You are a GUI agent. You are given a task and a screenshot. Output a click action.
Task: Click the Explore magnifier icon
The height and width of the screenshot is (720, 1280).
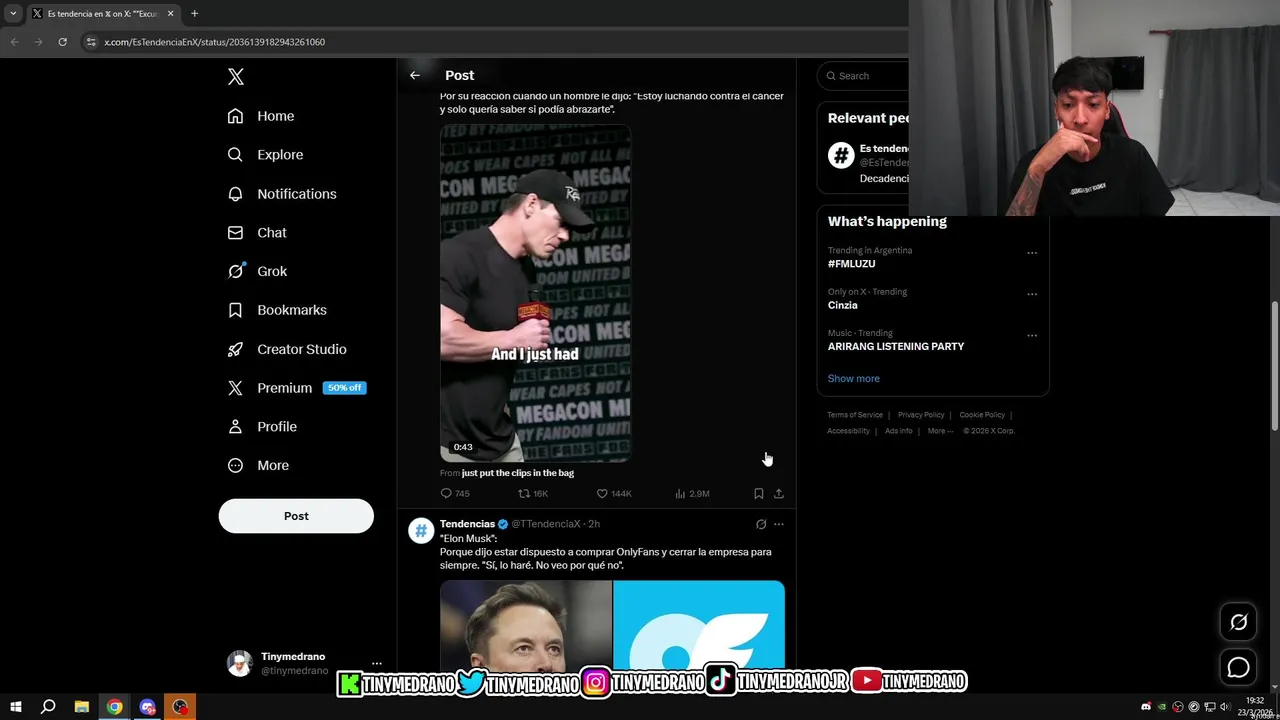tap(235, 155)
